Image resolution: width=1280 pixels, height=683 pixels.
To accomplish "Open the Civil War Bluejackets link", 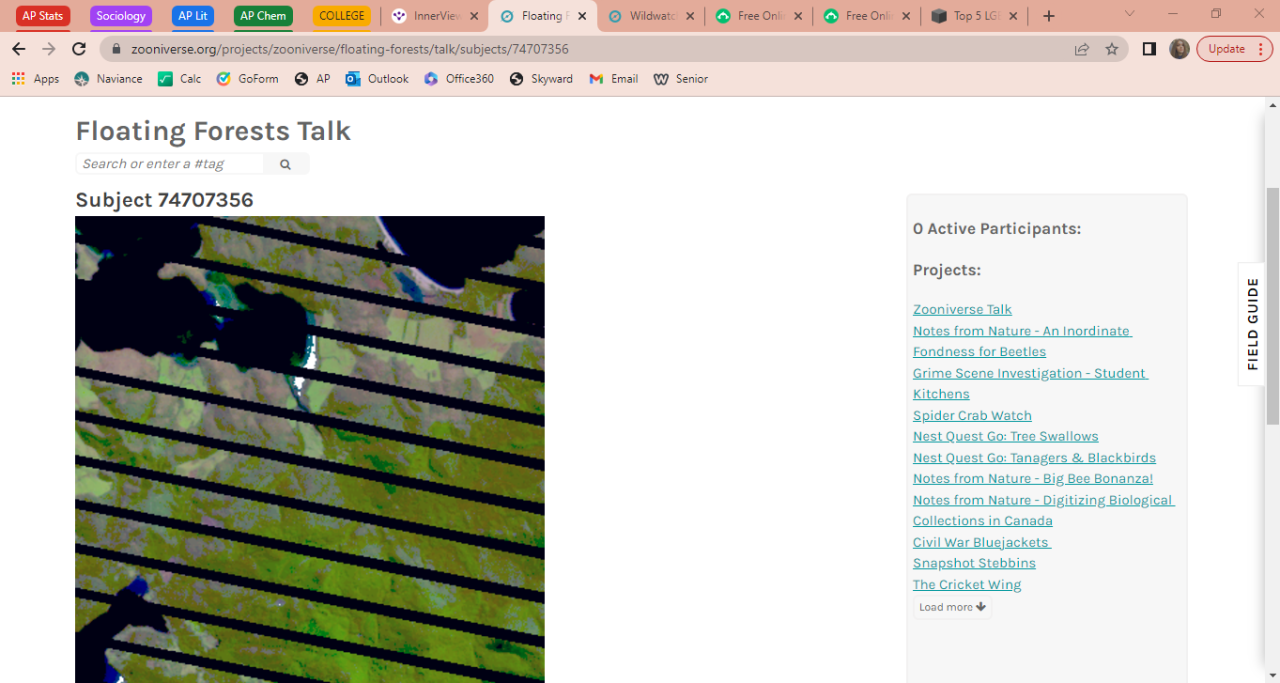I will point(981,543).
